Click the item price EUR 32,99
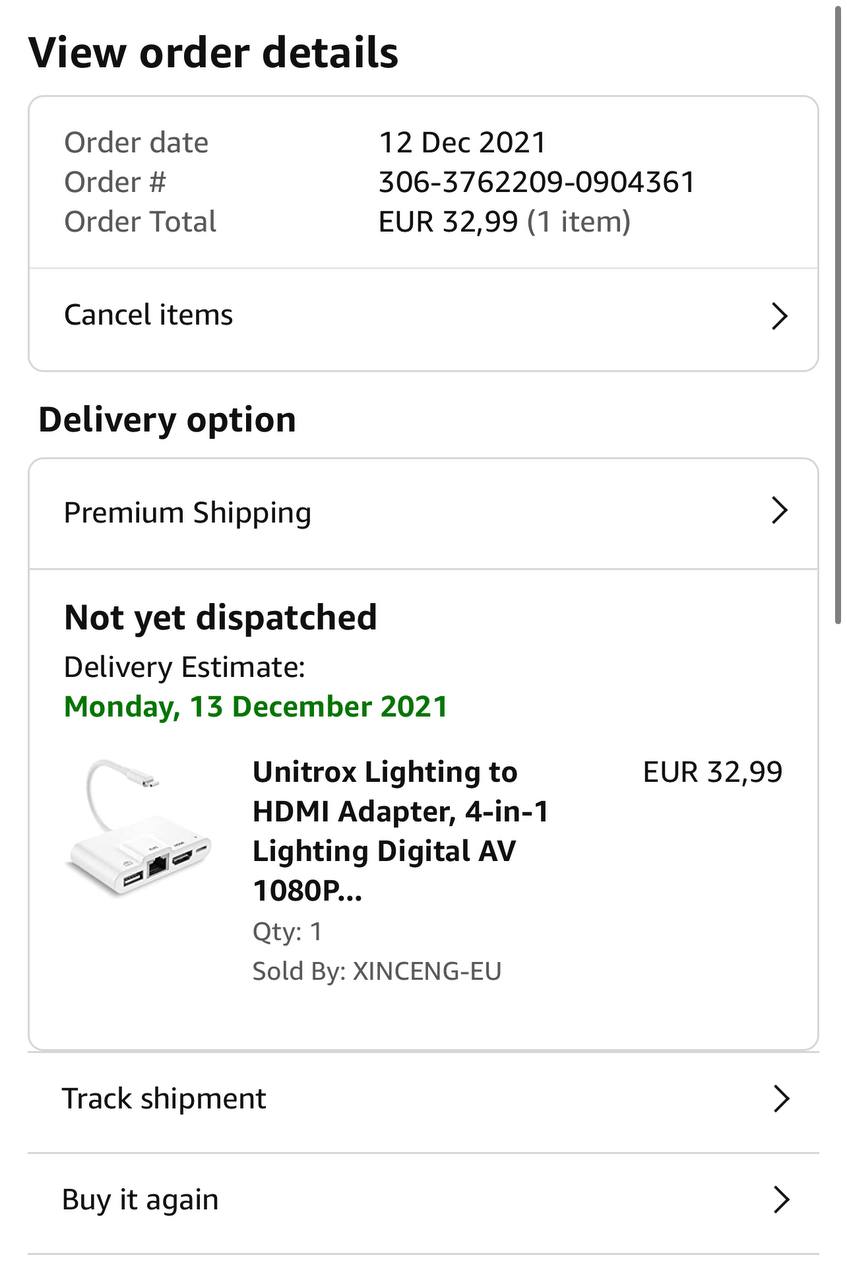Screen dimensions: 847x1280 [712, 772]
